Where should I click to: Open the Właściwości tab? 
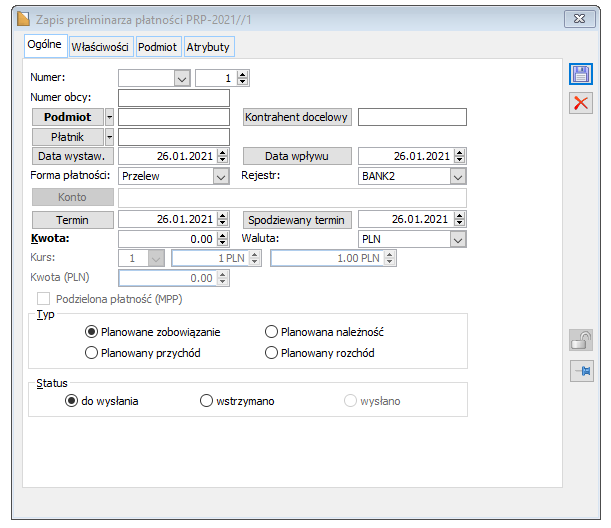(x=101, y=47)
